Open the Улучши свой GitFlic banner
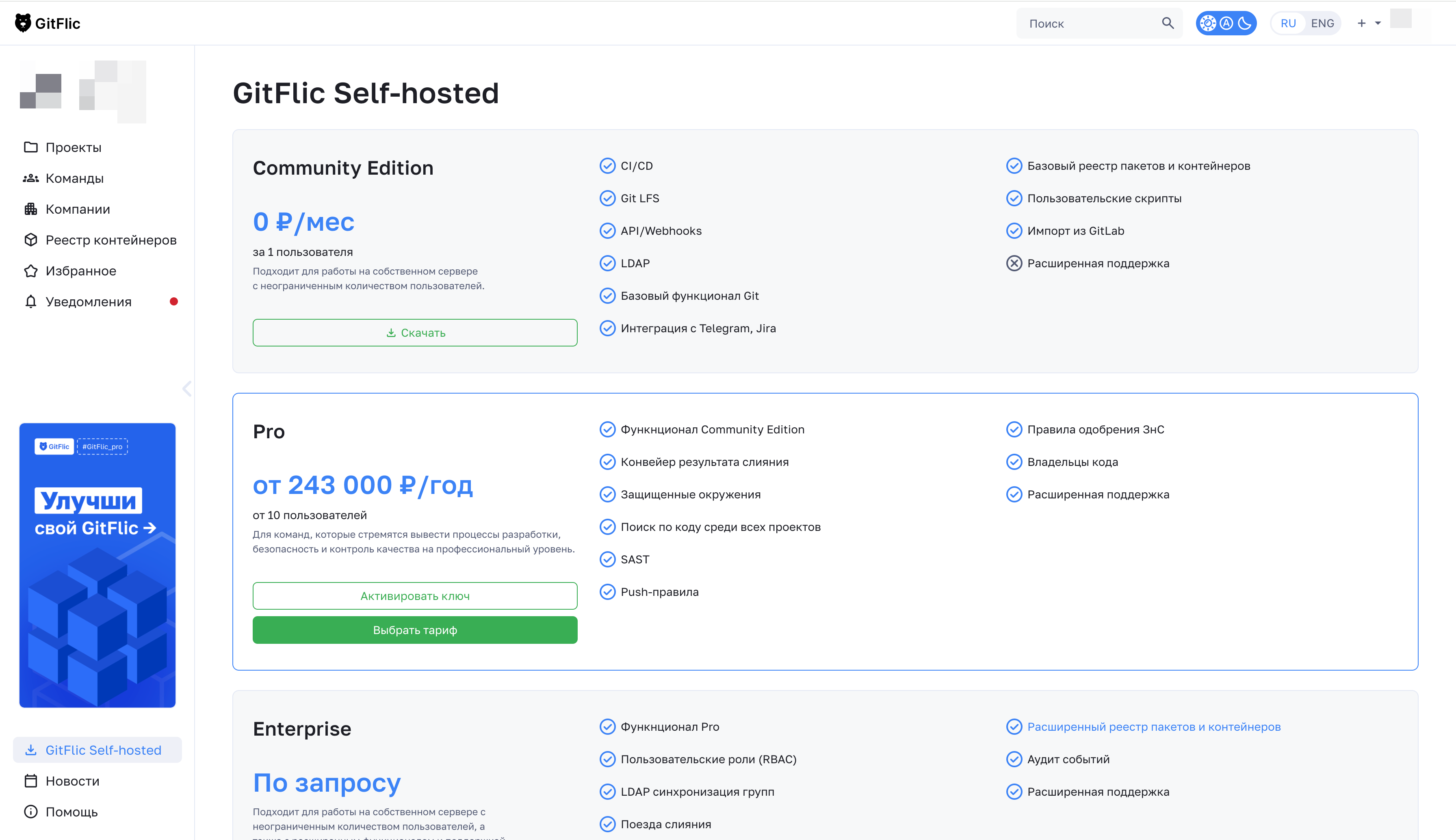Image resolution: width=1456 pixels, height=840 pixels. pos(97,565)
